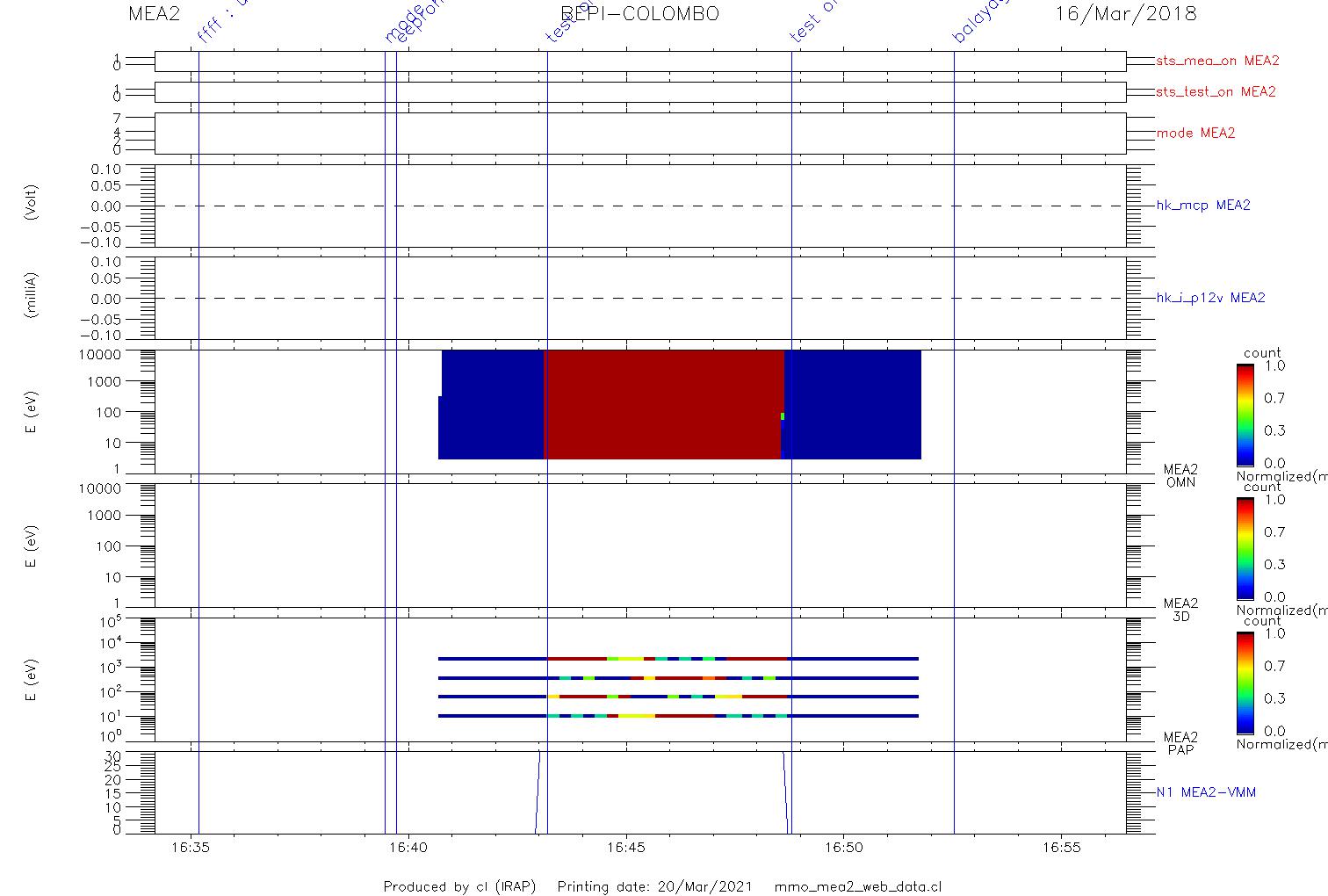Click the E (eV) label of OMN panel
The height and width of the screenshot is (896, 1328).
(x=32, y=412)
